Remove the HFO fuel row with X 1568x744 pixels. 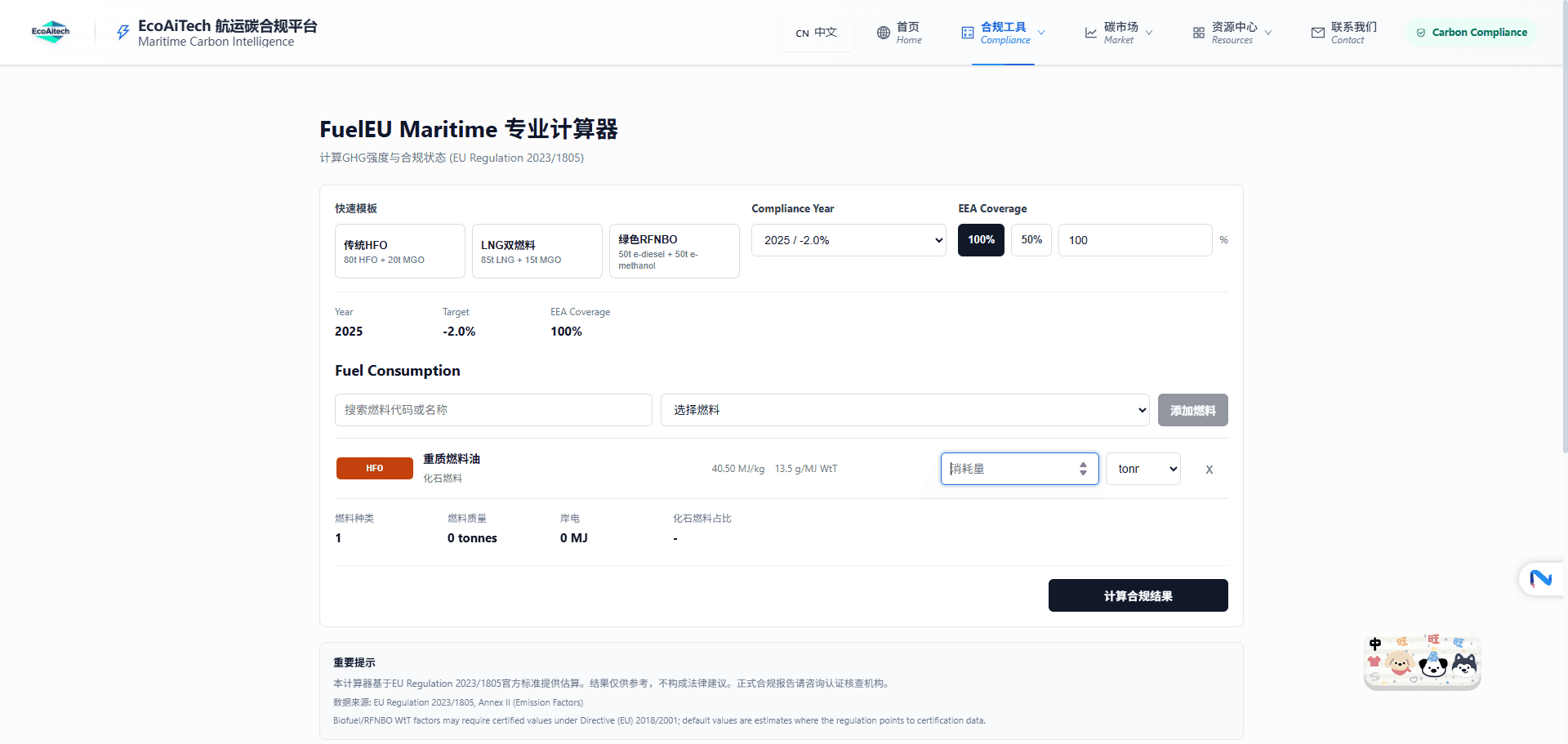click(1209, 470)
